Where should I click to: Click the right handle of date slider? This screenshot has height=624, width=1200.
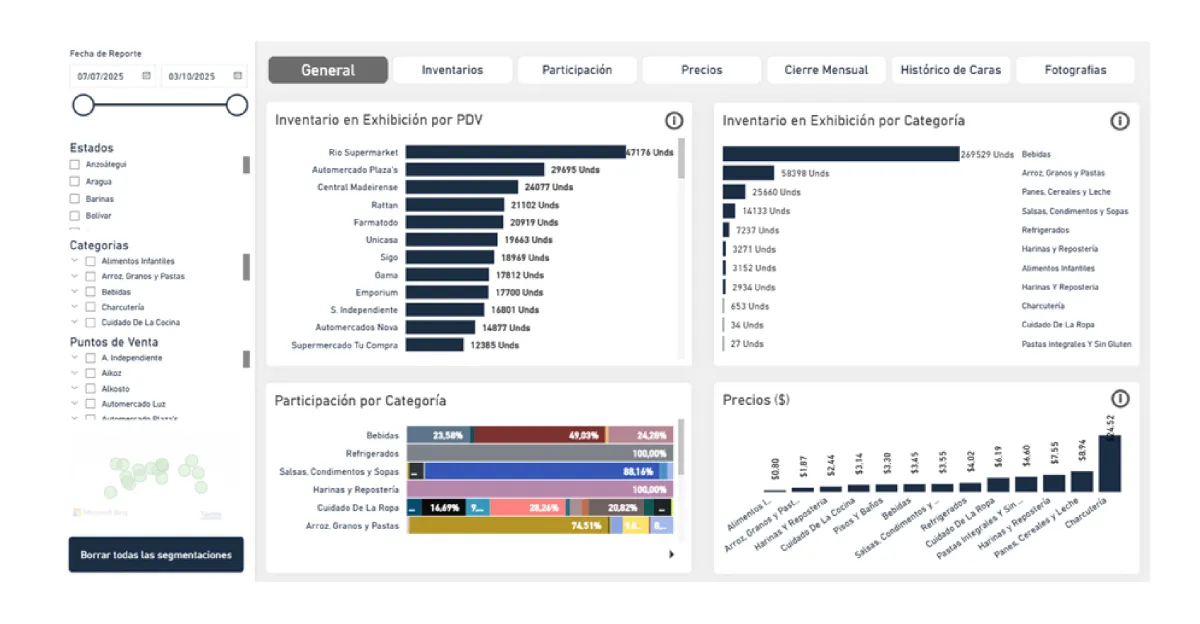237,105
